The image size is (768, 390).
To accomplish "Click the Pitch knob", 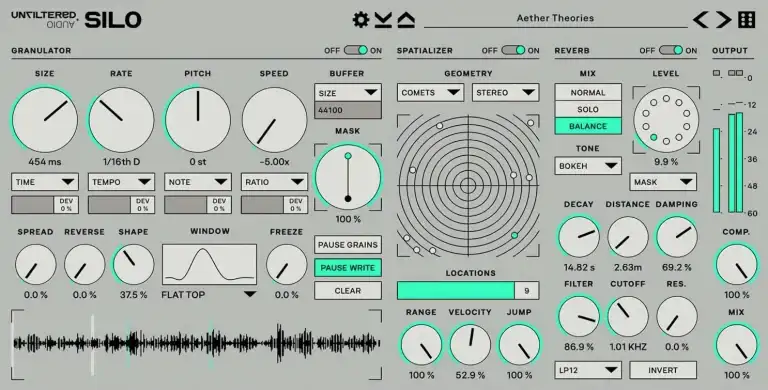I will (197, 120).
